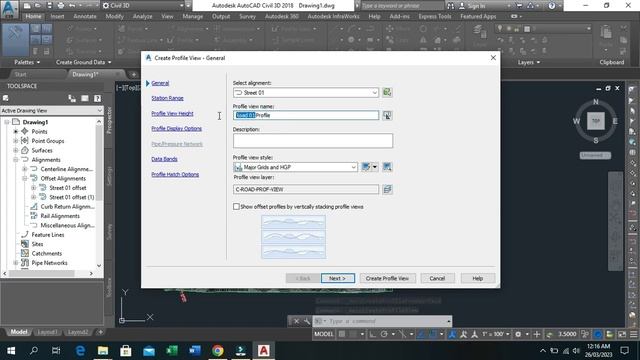
Task: Collapse the Drawing1 tree node
Action: (7, 122)
